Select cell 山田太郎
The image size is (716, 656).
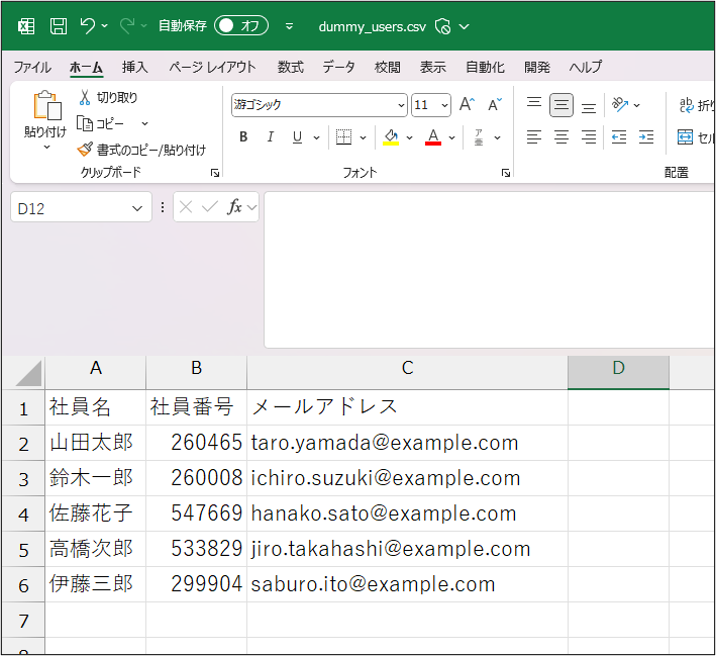pos(95,442)
